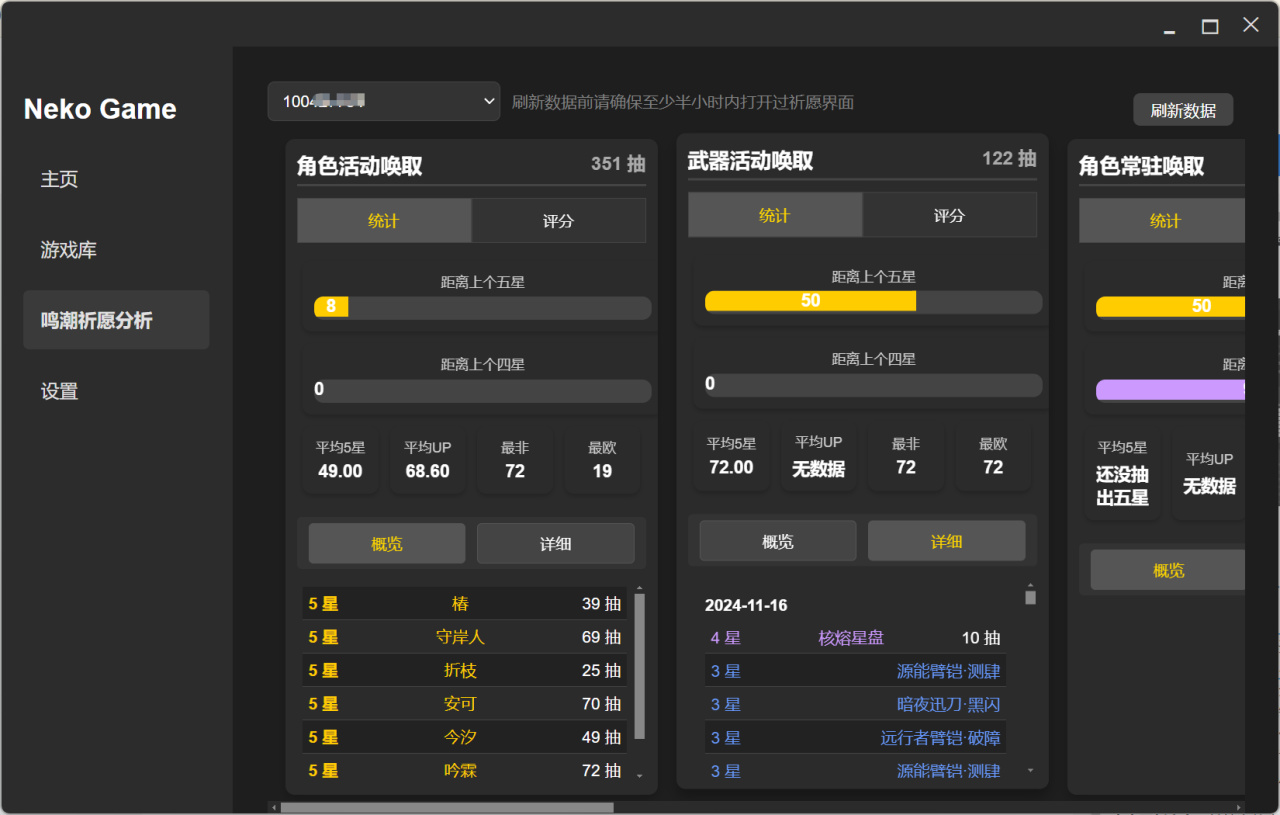Click the 安可 70 抽 row
This screenshot has width=1280, height=815.
[x=465, y=704]
